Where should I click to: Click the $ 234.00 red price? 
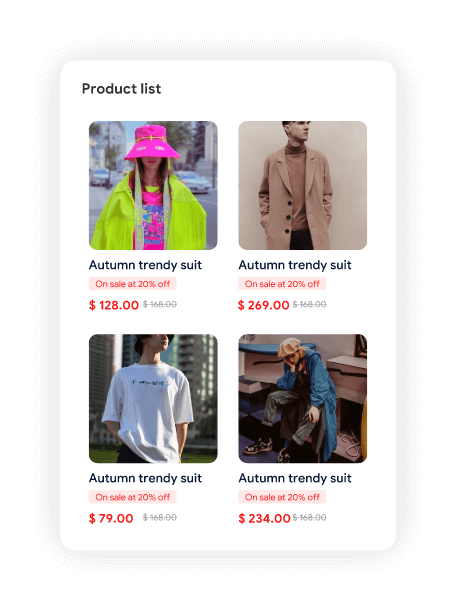[264, 518]
